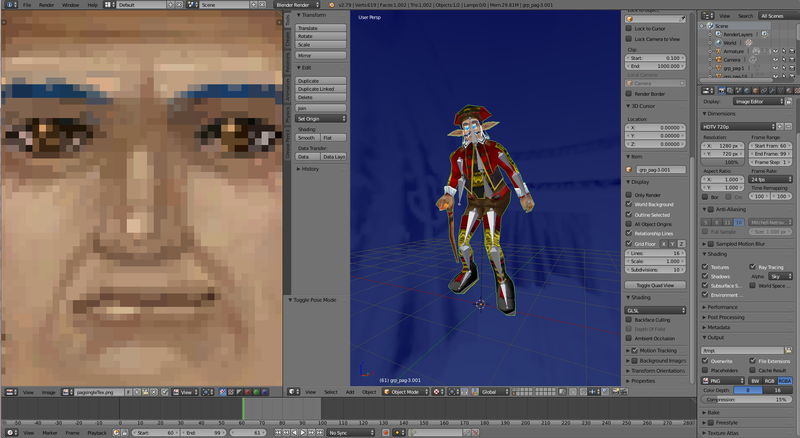Disable World Background checkbox
800x438 pixels.
pos(629,204)
